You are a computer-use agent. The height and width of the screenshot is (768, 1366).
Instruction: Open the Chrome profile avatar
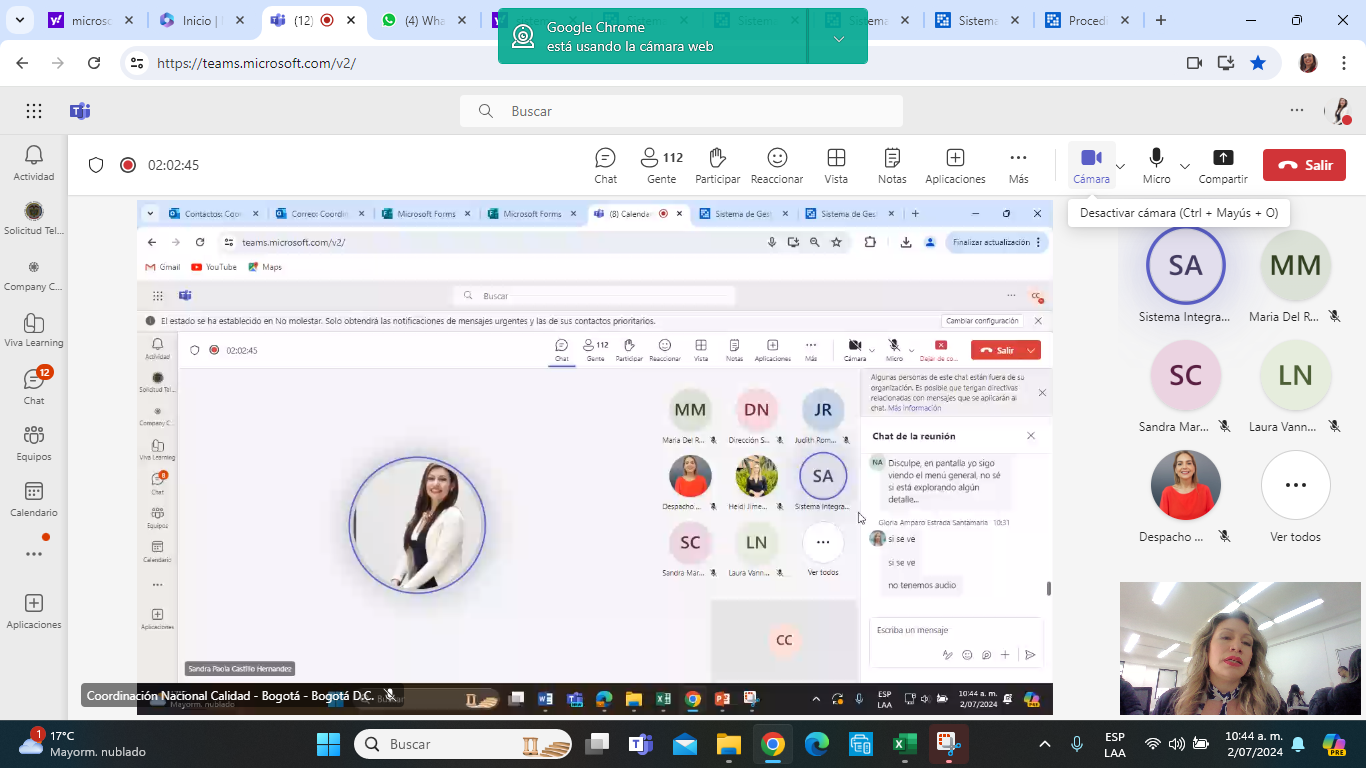click(x=1308, y=63)
